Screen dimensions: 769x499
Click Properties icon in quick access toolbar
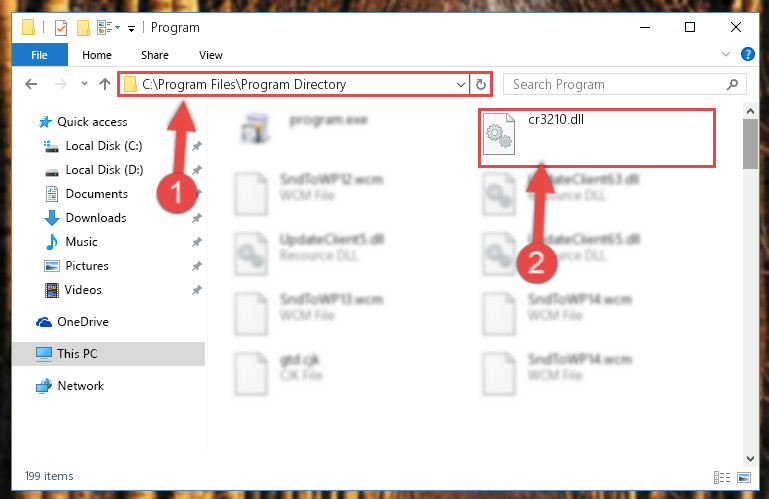61,28
